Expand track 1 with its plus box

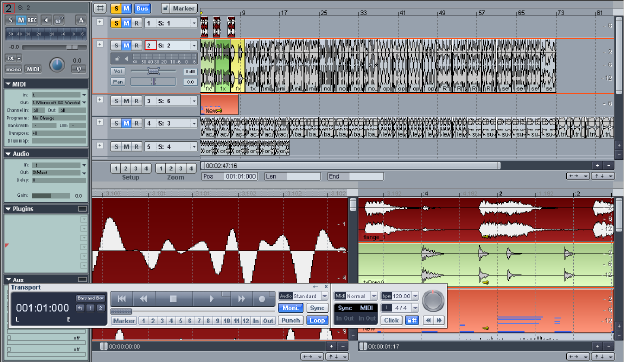click(100, 22)
